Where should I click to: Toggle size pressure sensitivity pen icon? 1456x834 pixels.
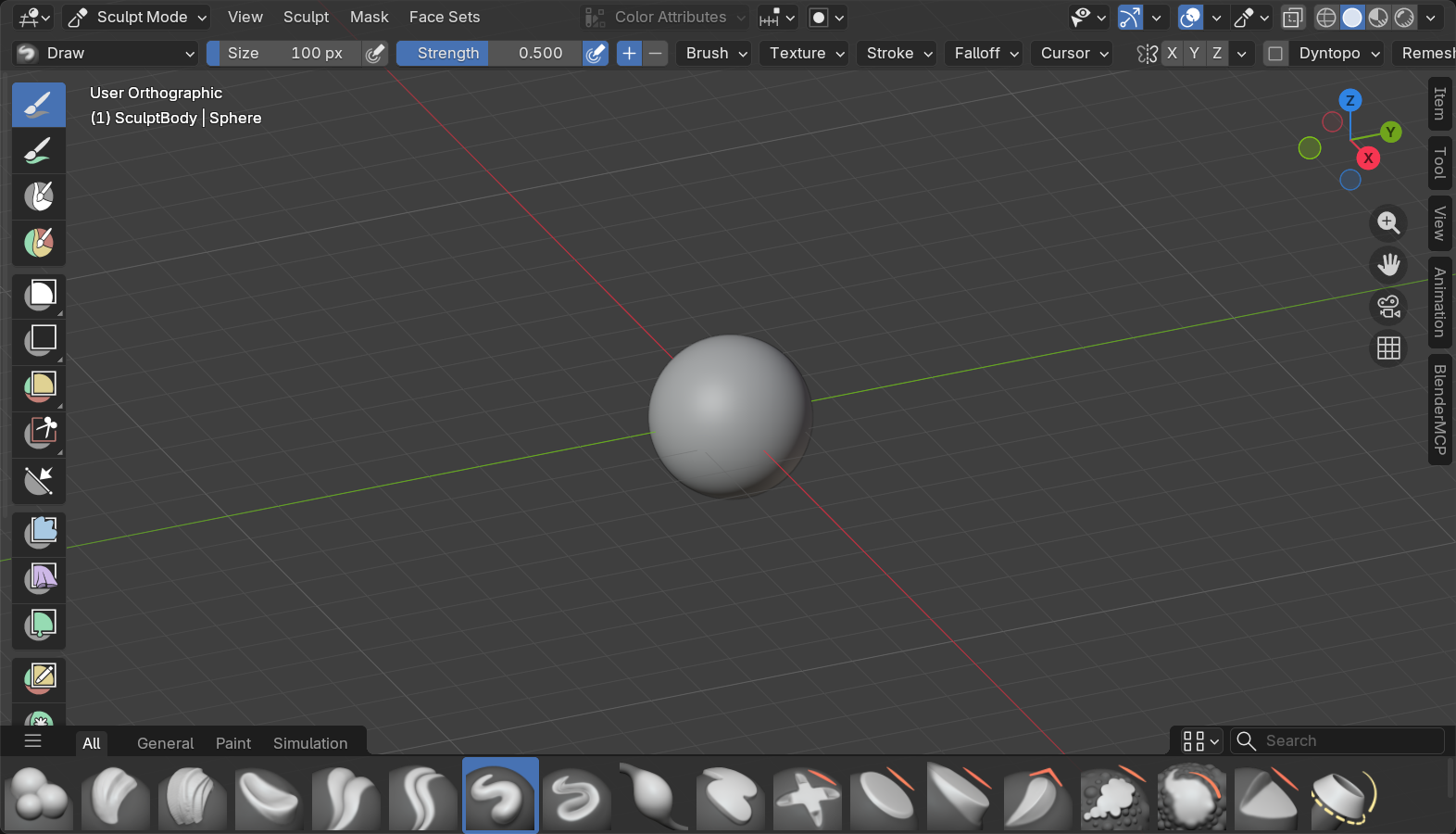(x=374, y=54)
